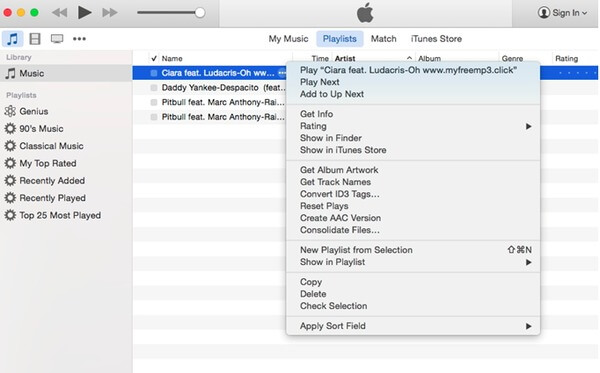Click the rewind previous track button

tap(60, 13)
